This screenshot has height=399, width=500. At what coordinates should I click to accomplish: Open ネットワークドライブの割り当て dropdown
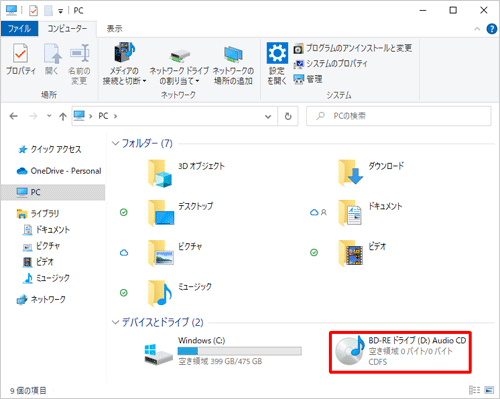click(179, 67)
